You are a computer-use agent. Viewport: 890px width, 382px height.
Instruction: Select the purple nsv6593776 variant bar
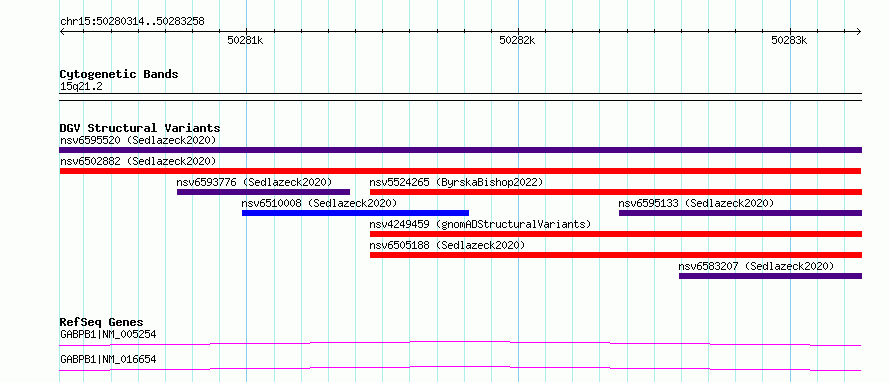(263, 192)
